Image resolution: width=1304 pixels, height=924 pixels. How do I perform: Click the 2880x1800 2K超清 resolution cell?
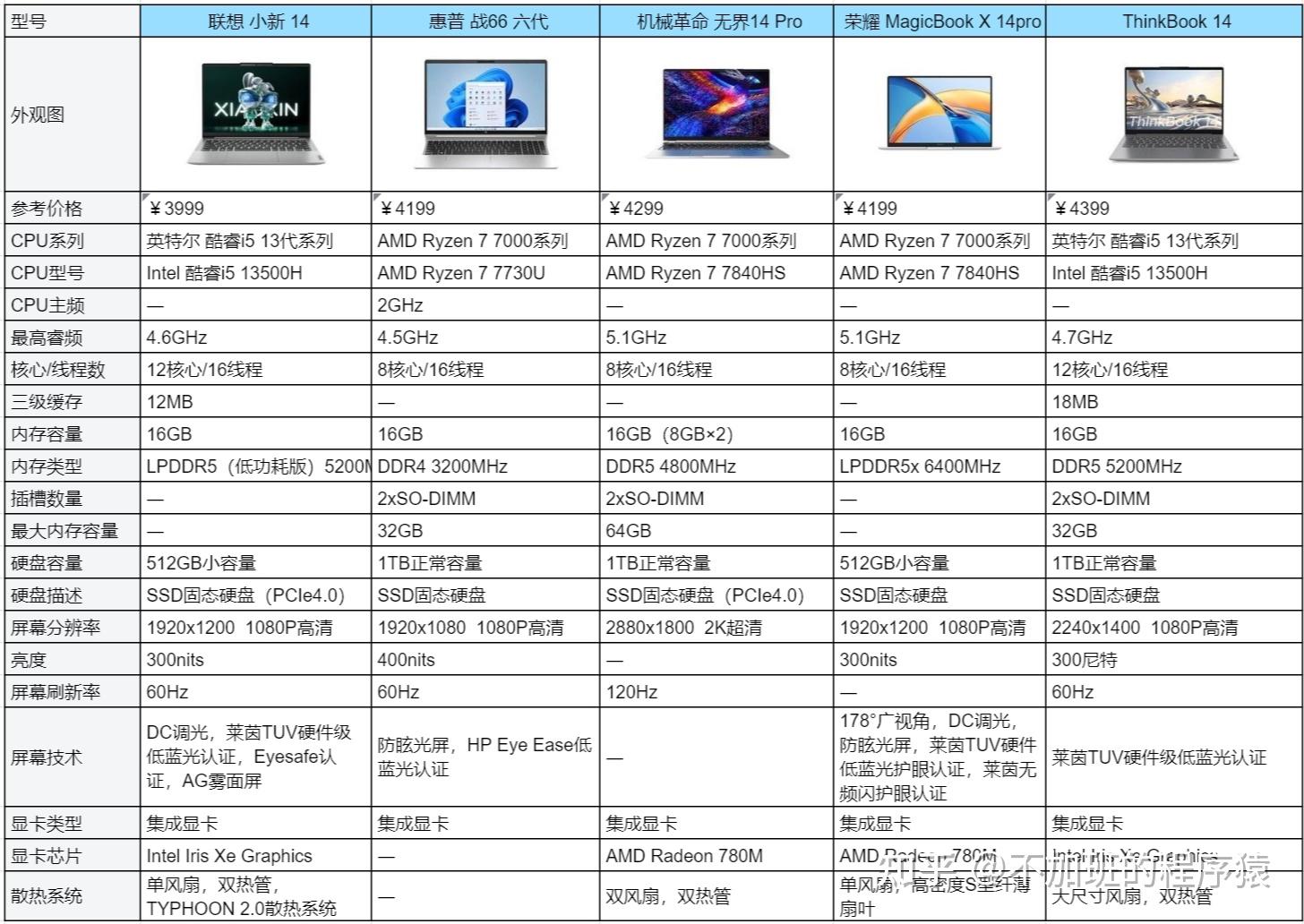point(717,628)
